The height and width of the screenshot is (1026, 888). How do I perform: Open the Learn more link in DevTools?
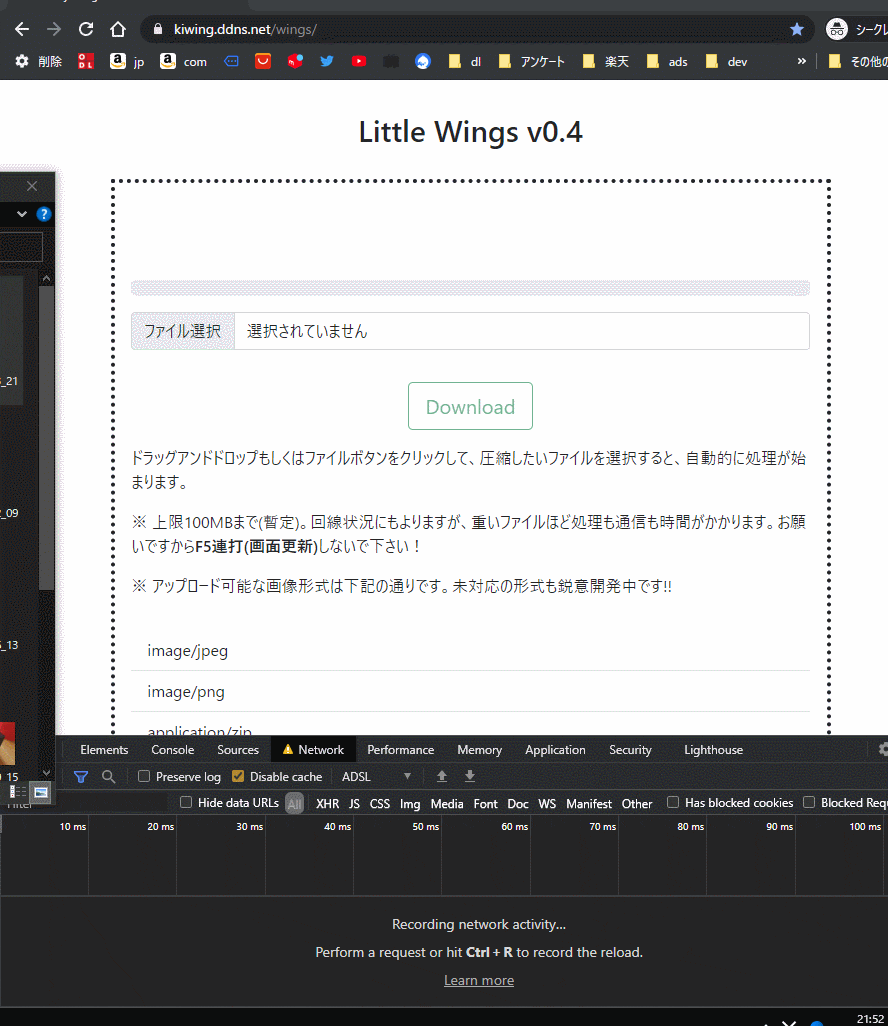coord(479,980)
